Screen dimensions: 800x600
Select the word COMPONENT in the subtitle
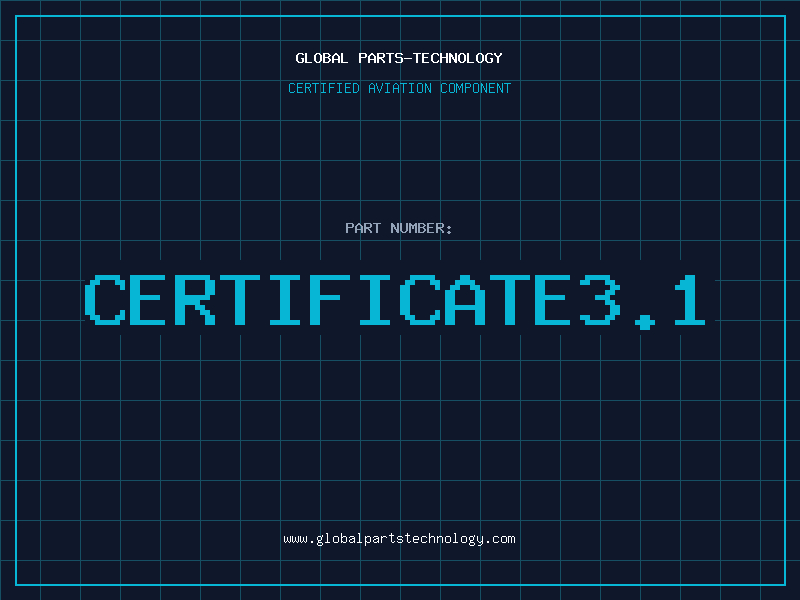pos(475,88)
